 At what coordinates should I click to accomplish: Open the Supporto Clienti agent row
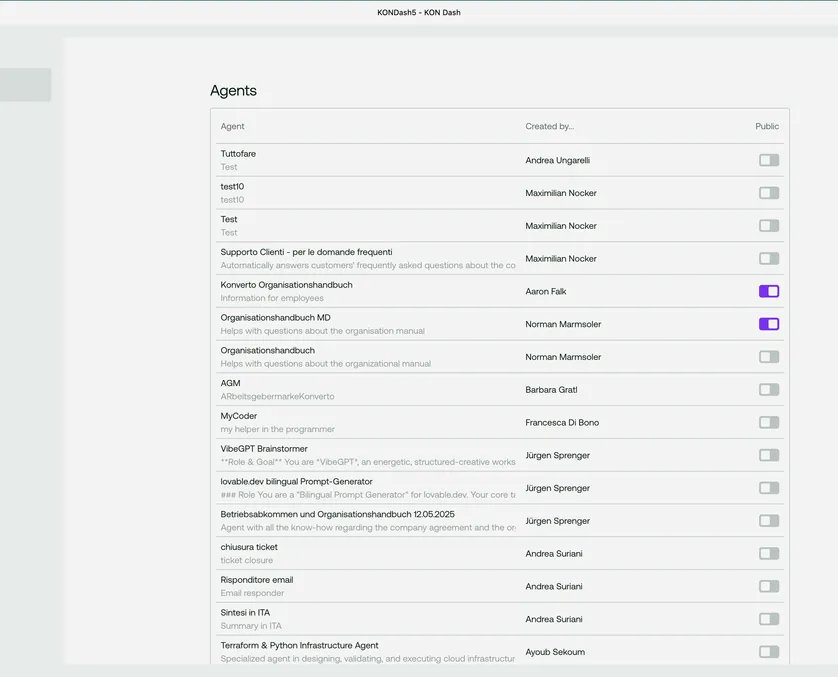click(x=306, y=252)
